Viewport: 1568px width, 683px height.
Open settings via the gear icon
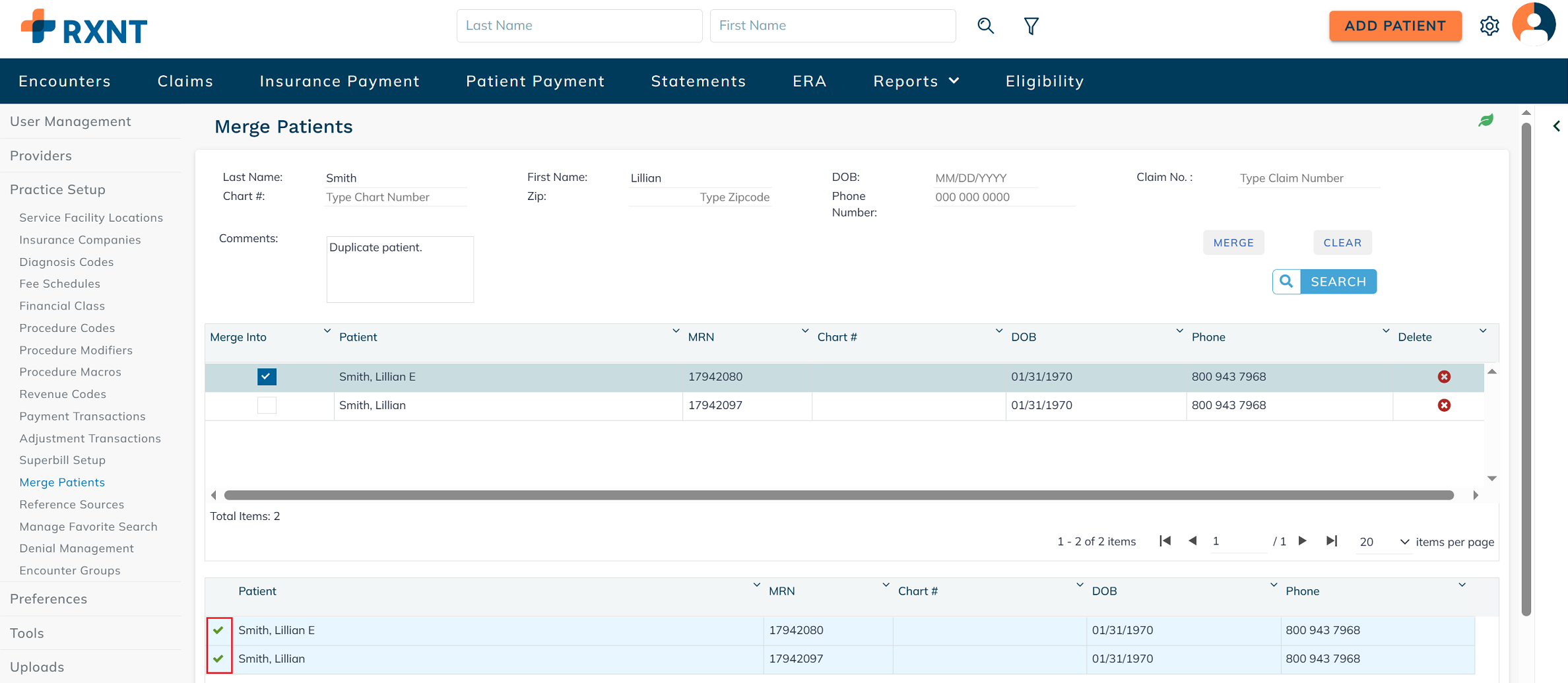click(x=1489, y=26)
